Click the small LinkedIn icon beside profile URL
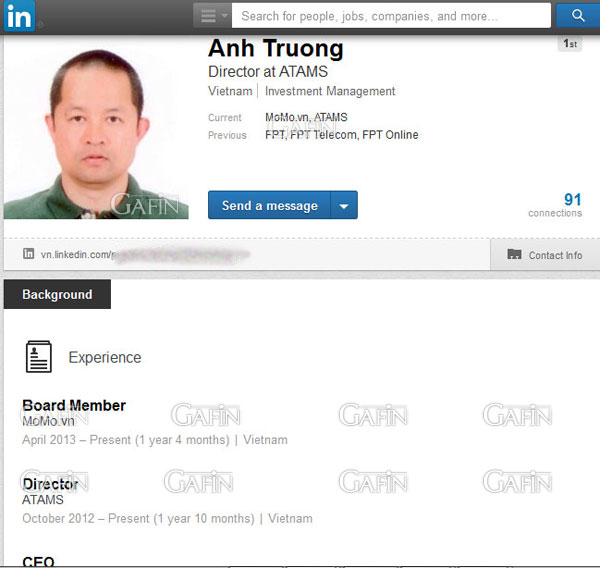The height and width of the screenshot is (568, 600). (x=28, y=255)
